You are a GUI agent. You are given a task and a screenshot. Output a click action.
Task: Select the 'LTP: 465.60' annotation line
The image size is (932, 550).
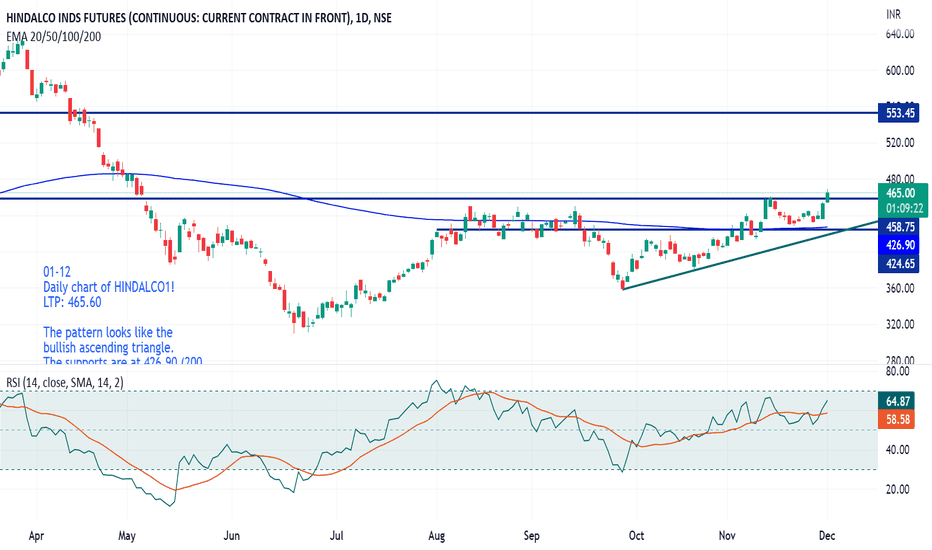coord(72,302)
